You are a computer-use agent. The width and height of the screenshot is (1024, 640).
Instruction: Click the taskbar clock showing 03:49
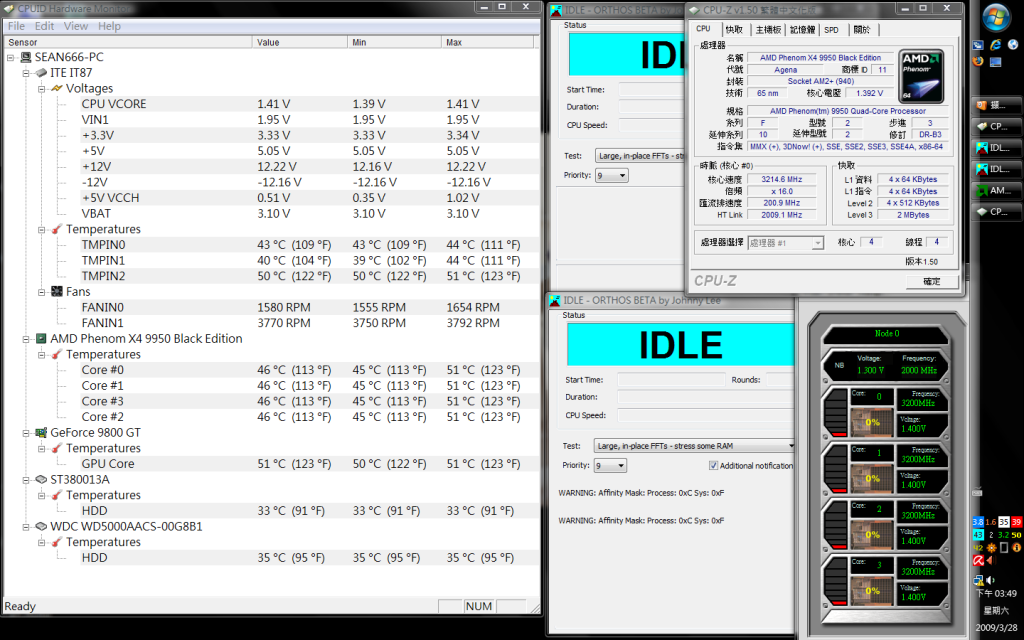[997, 594]
